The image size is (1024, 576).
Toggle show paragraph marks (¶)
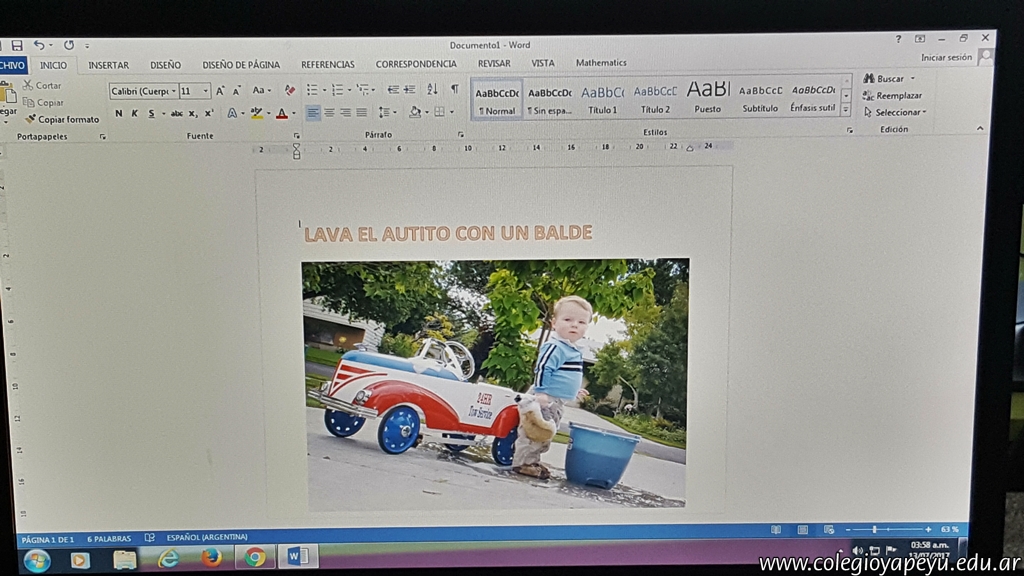[x=454, y=90]
